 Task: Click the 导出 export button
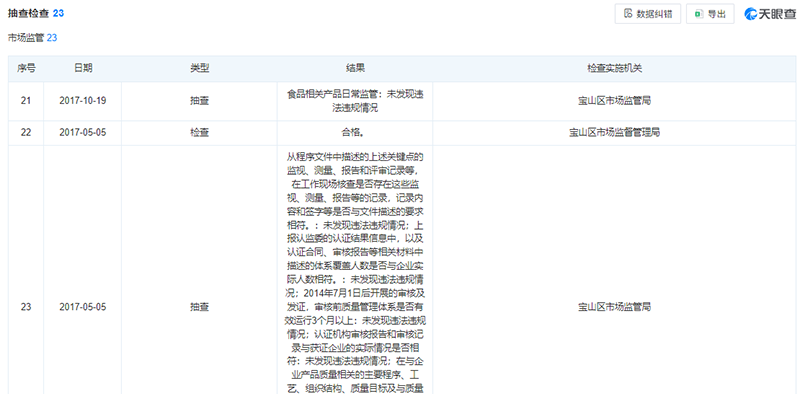click(x=710, y=14)
